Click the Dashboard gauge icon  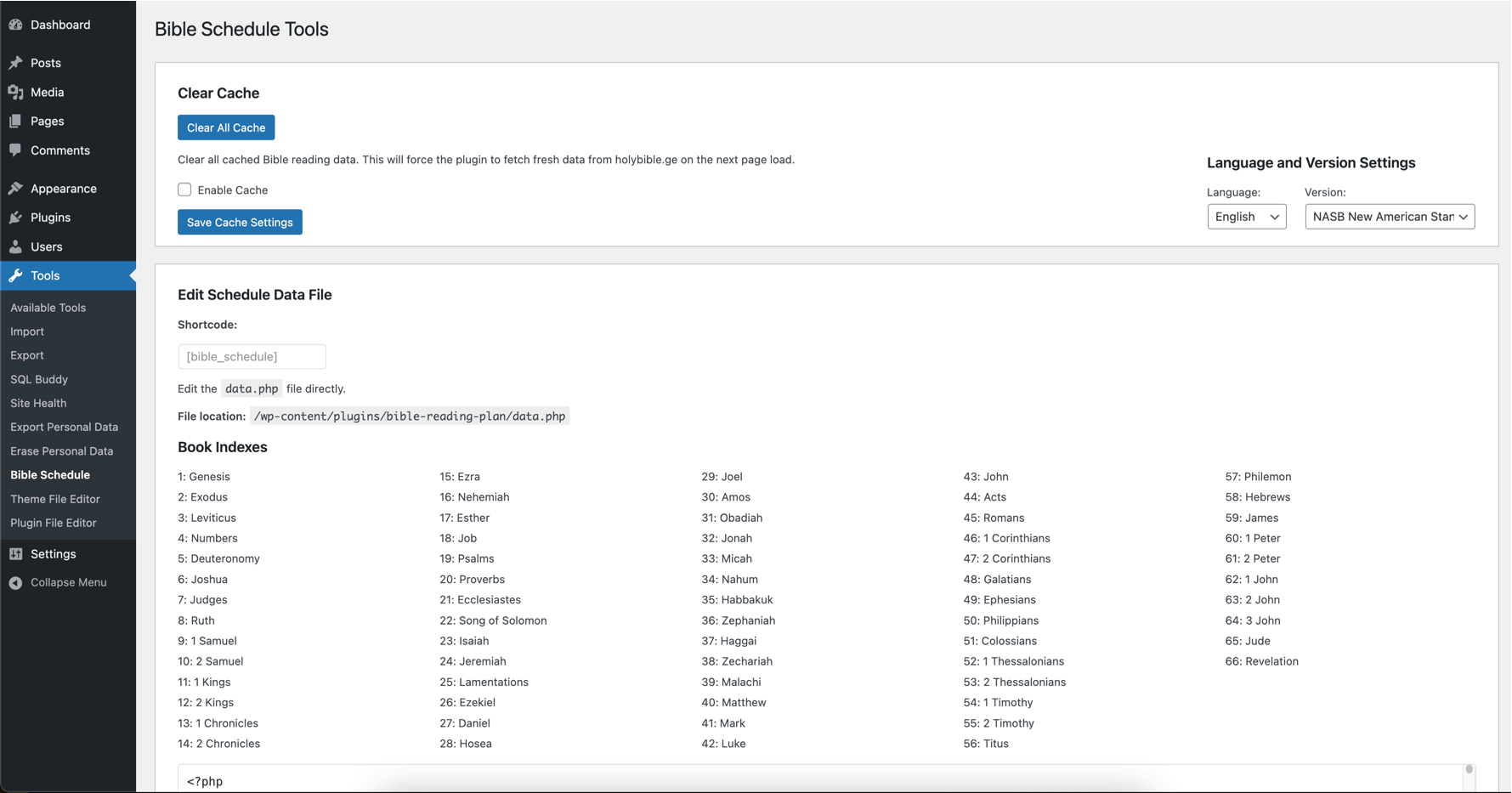(15, 25)
